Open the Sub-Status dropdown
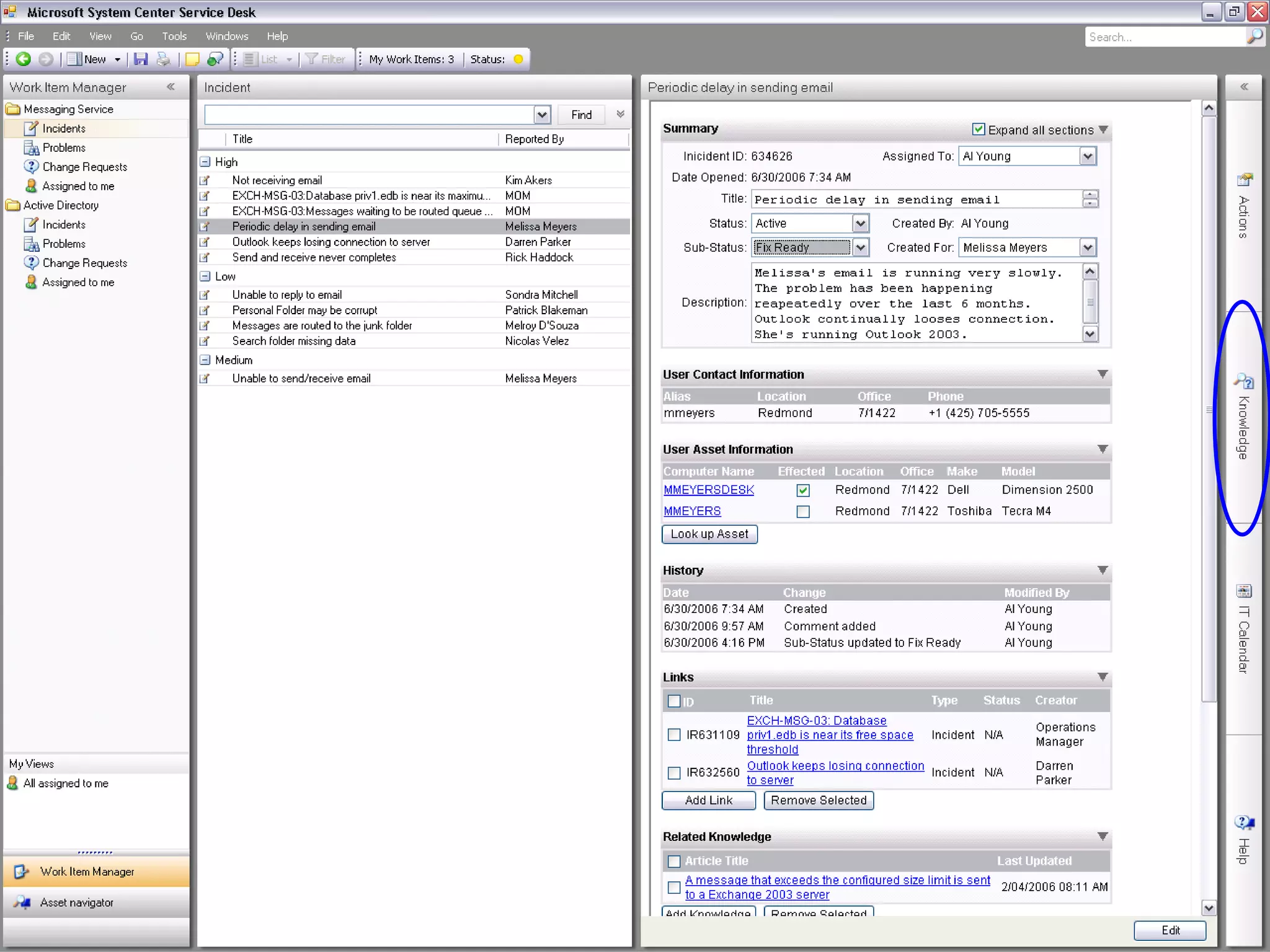 [x=860, y=247]
